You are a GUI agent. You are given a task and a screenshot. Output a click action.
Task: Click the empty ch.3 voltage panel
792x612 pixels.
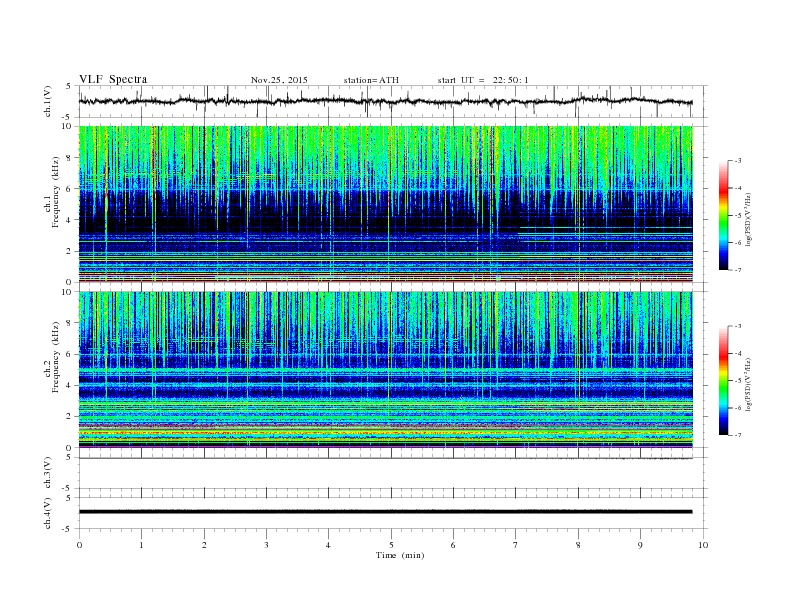(392, 473)
